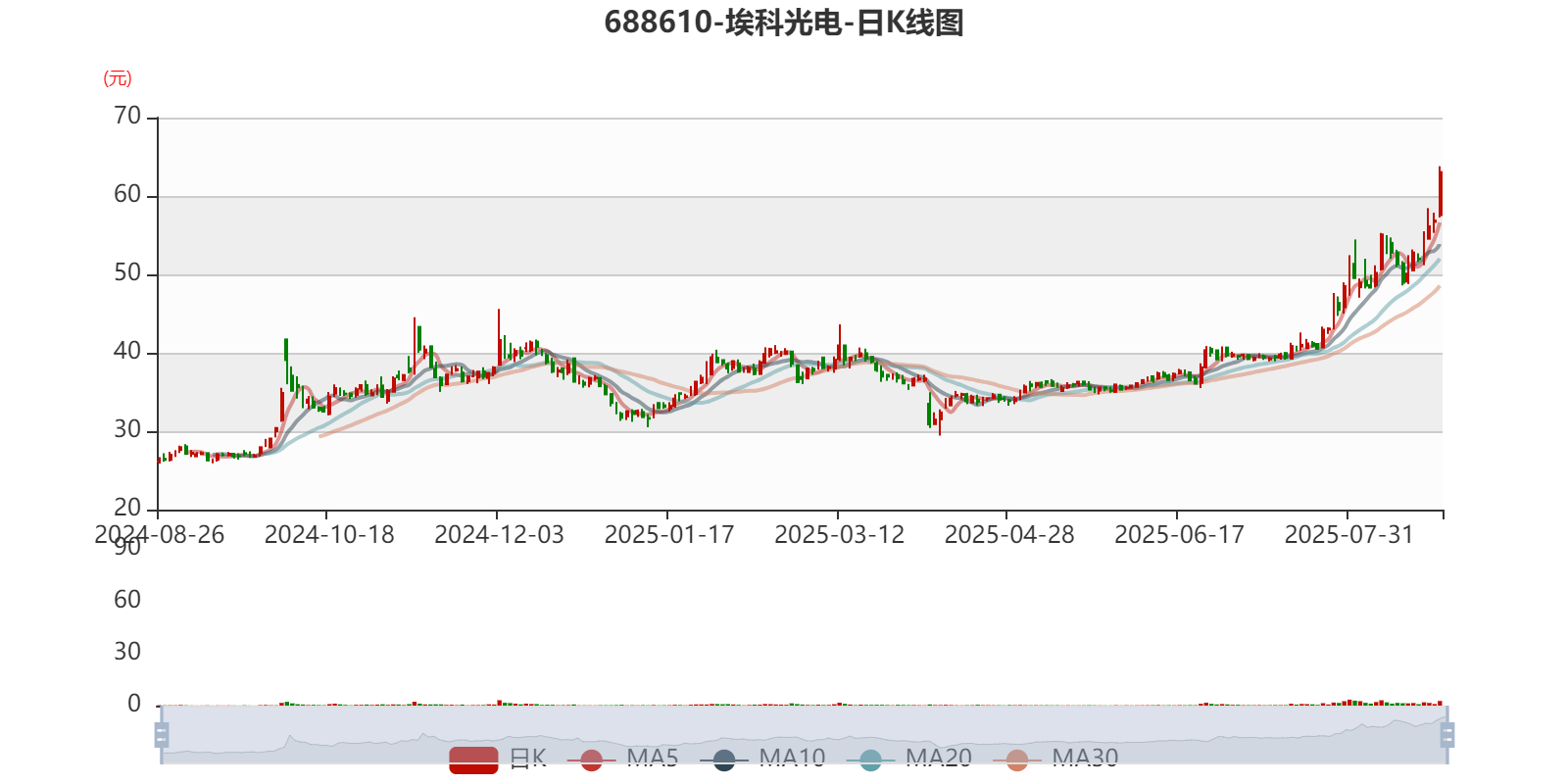Click the chart title 688610-埃科光电-日K线图
1568x784 pixels.
(784, 23)
